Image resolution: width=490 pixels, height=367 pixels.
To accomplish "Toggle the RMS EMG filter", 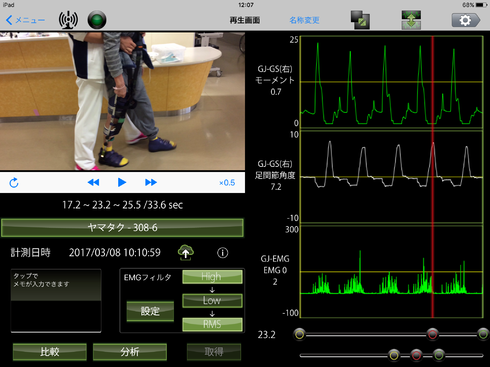I will [x=212, y=324].
